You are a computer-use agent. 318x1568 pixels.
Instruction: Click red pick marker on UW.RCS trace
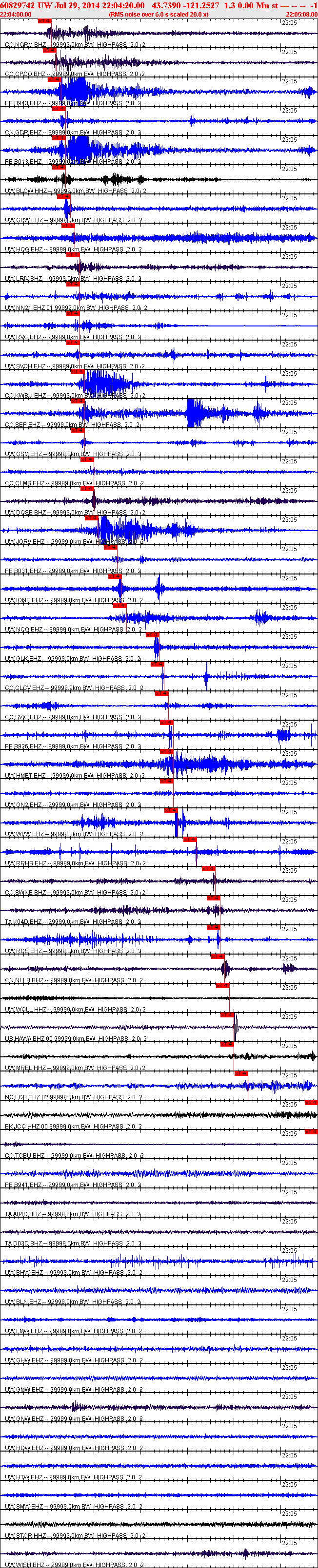tap(213, 926)
